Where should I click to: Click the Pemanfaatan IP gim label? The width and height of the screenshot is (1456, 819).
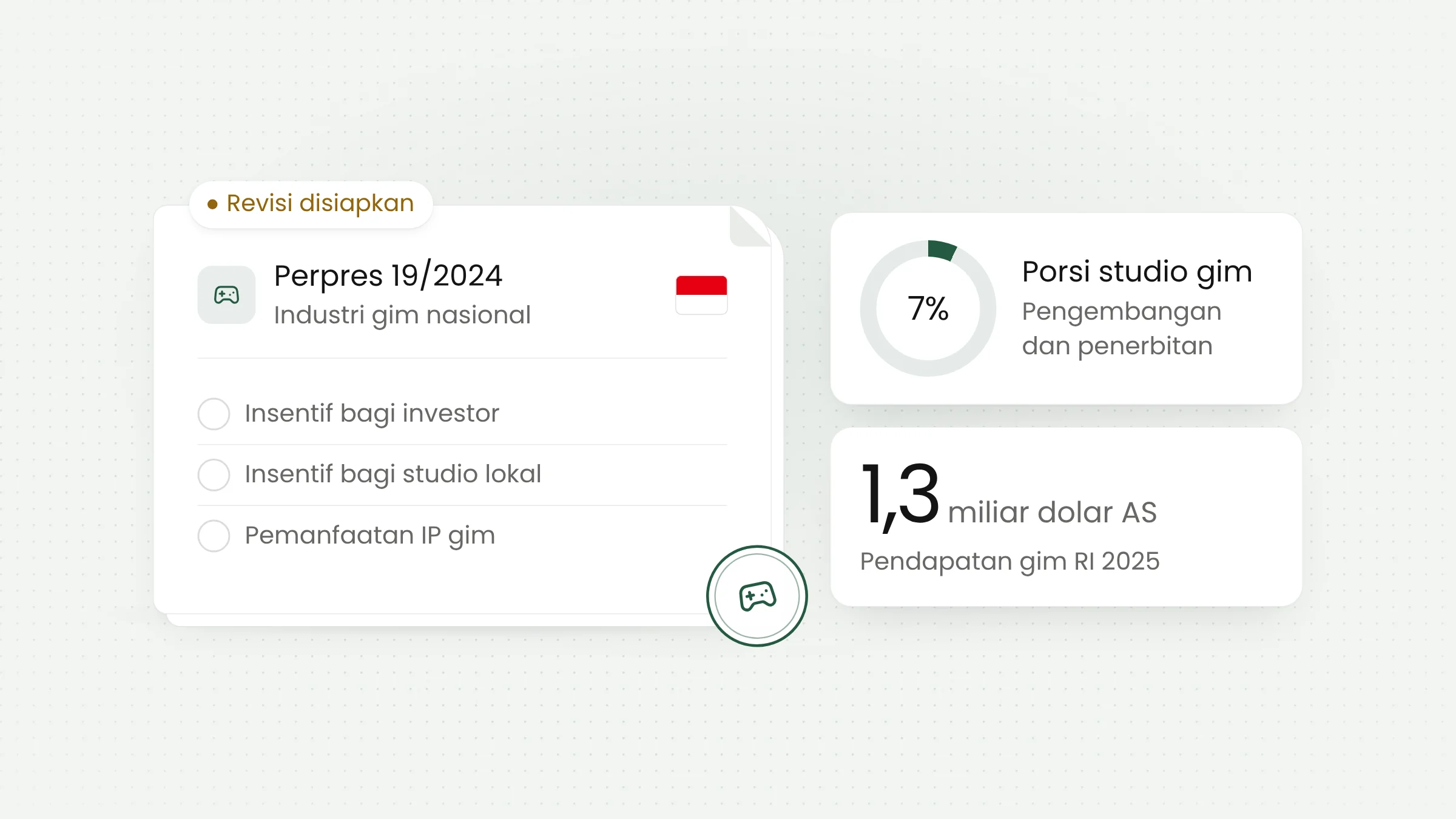(370, 536)
